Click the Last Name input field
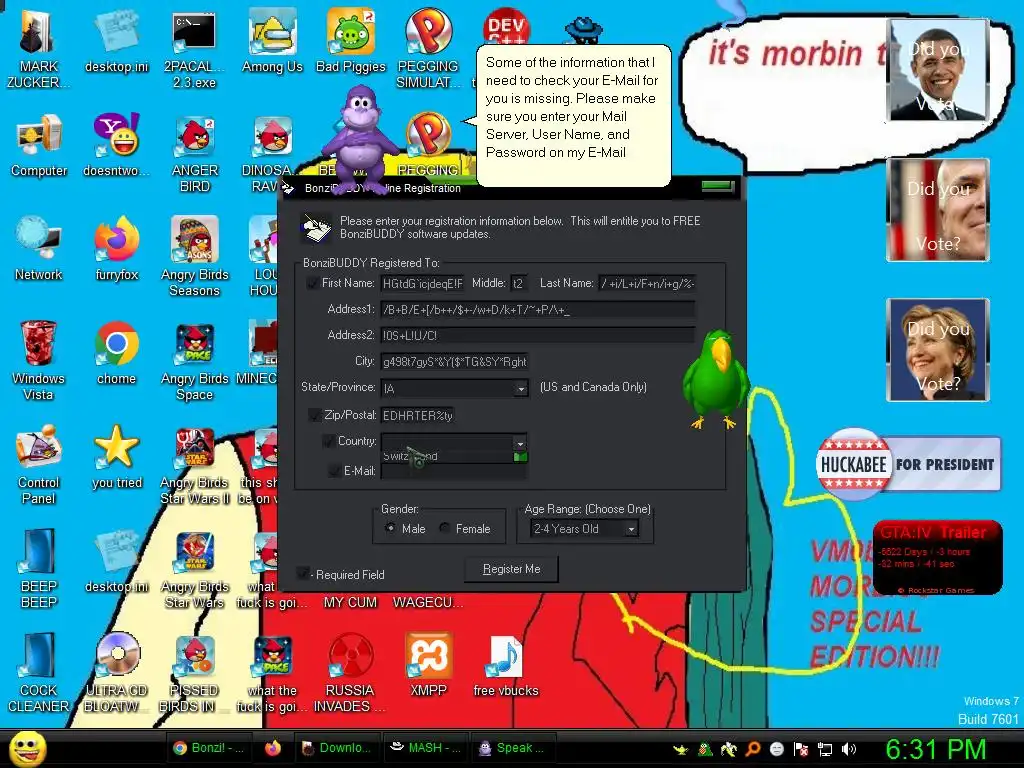This screenshot has width=1024, height=768. (647, 283)
